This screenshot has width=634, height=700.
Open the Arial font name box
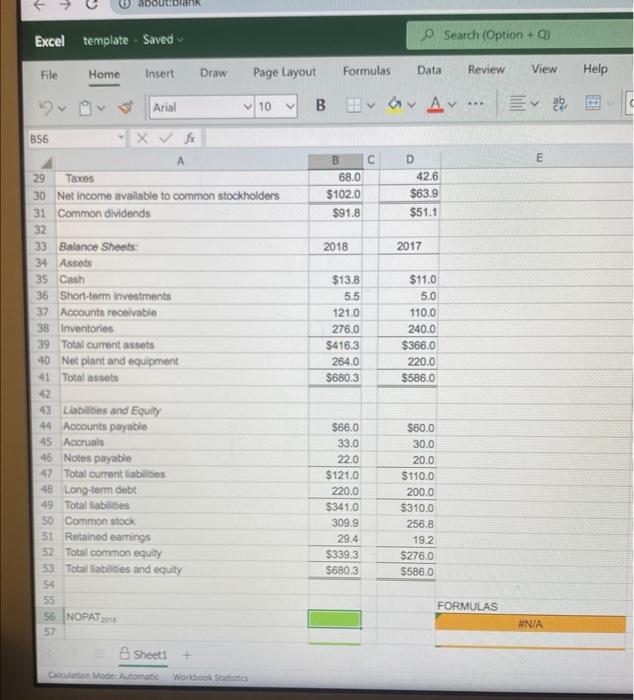click(x=202, y=107)
